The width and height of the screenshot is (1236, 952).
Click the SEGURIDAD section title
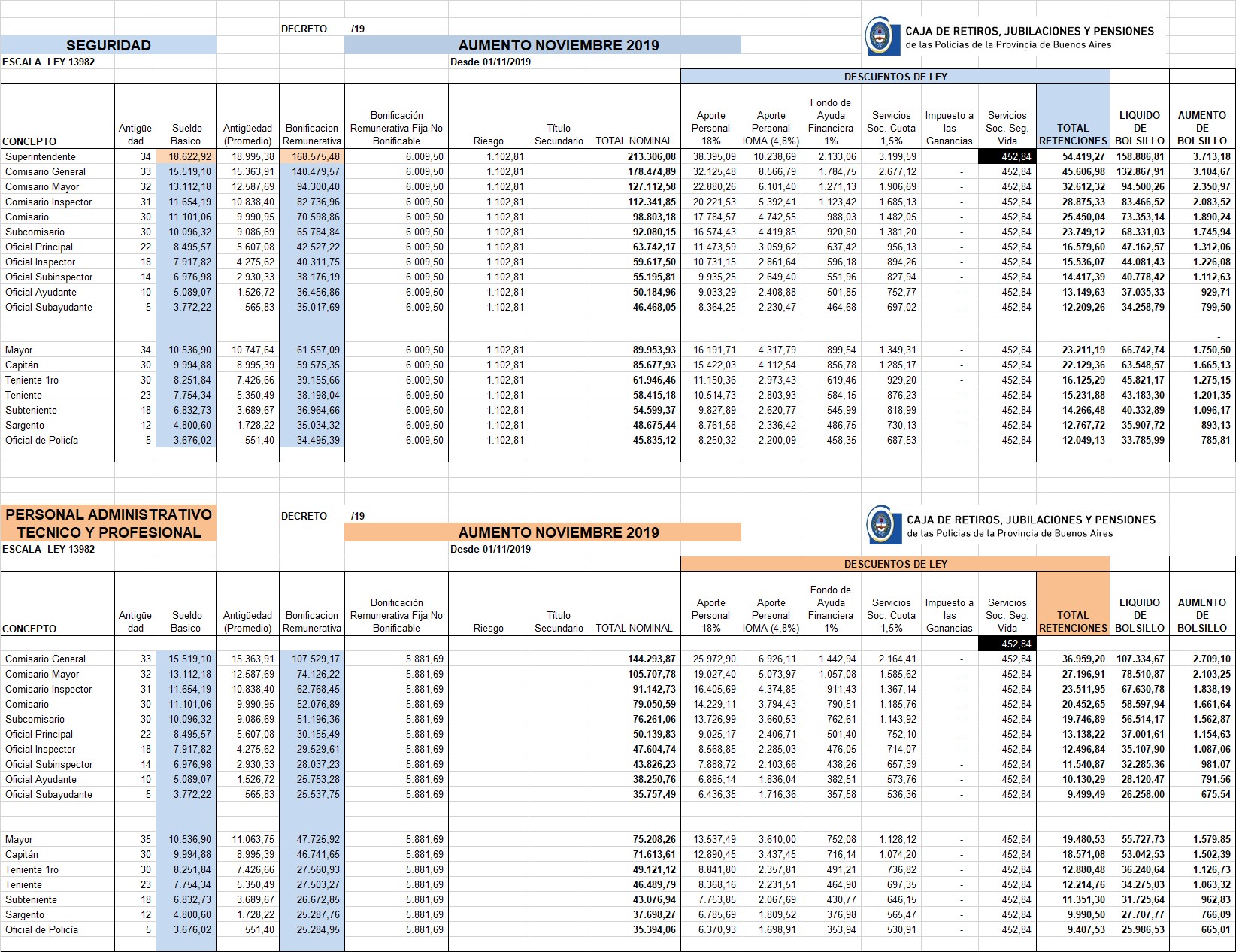click(108, 45)
